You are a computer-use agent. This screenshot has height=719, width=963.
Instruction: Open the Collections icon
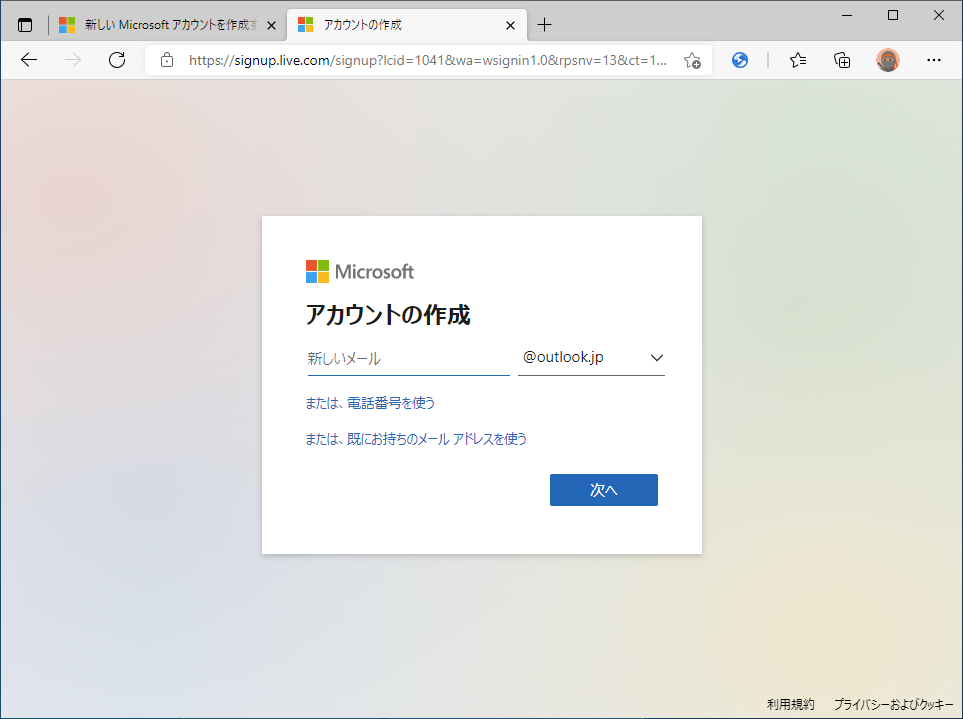click(842, 60)
